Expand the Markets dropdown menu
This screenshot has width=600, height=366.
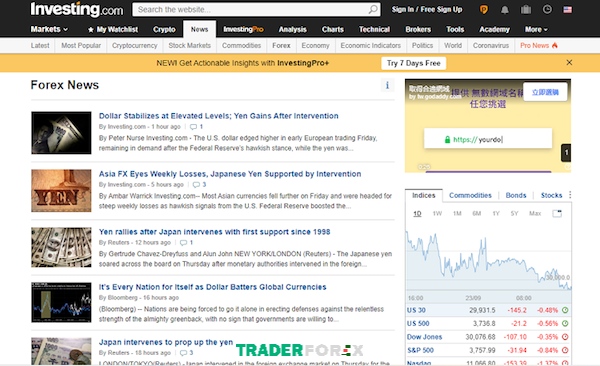coord(49,29)
